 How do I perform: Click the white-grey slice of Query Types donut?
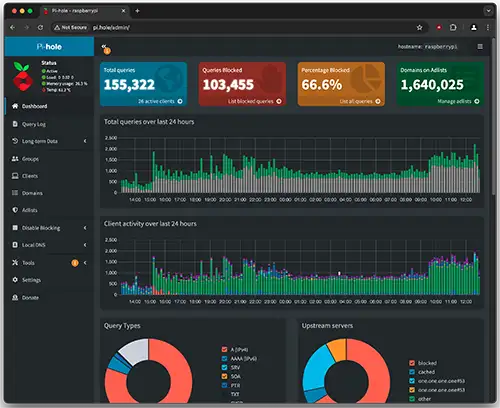(137, 351)
